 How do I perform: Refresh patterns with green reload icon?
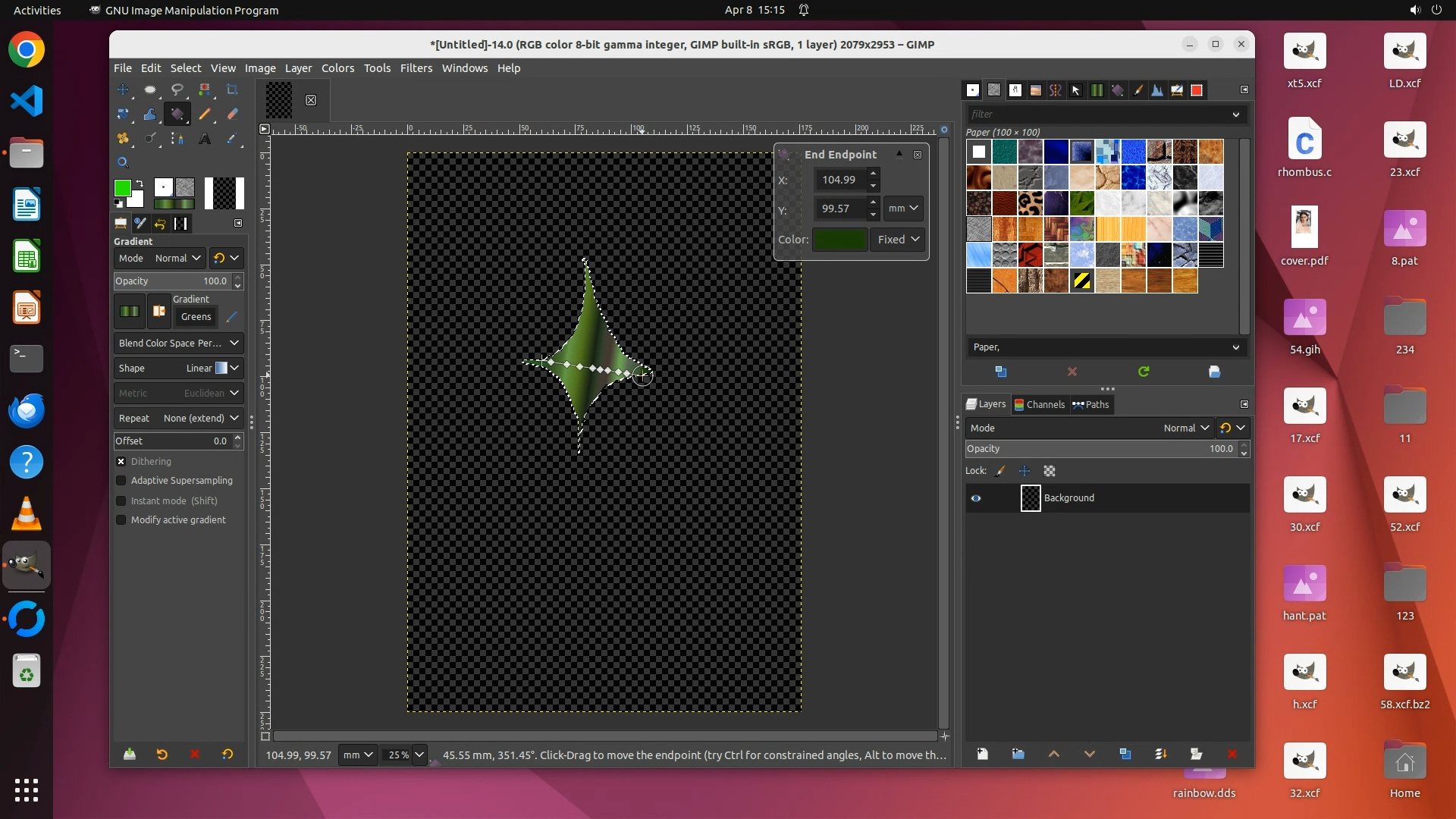coord(1144,372)
